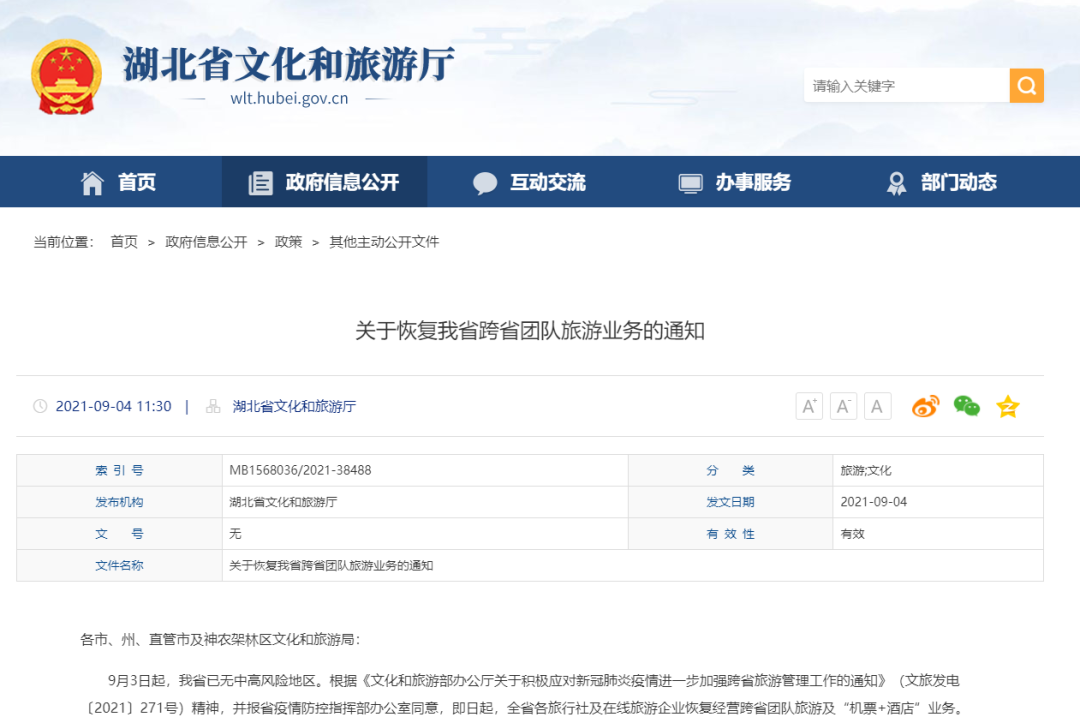Screen dimensions: 1080x717
Task: Click 湖北省文化和旅游厅 source link under title
Action: [x=294, y=406]
